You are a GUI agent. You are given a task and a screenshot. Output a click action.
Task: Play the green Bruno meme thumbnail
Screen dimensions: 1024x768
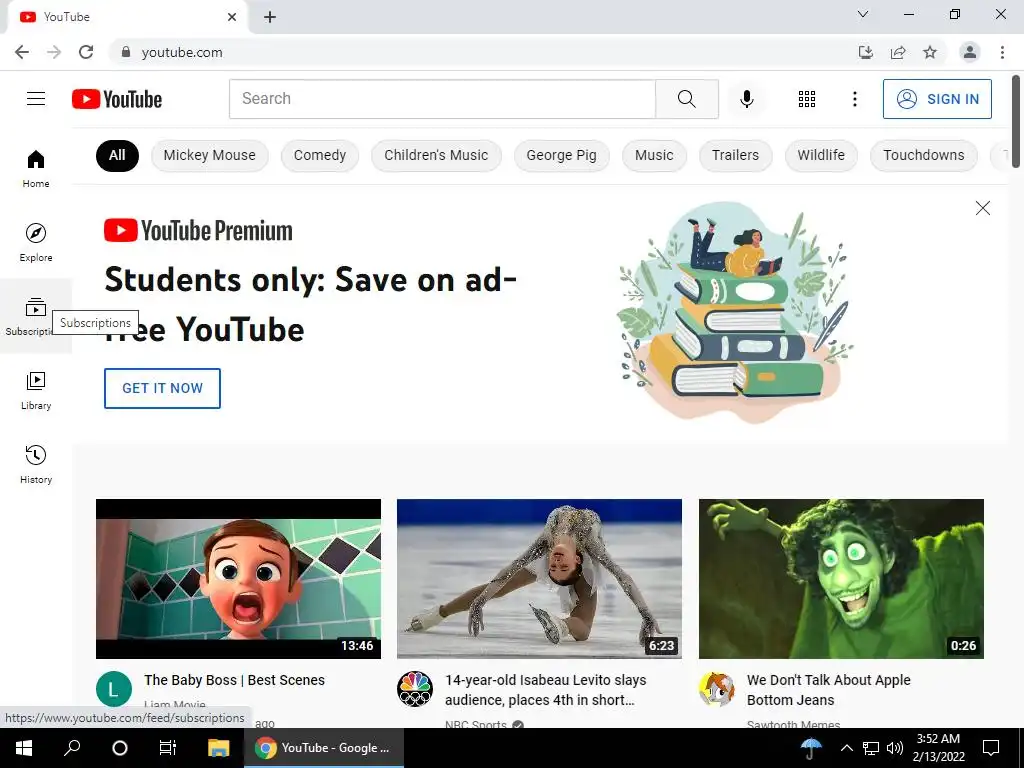coord(841,579)
